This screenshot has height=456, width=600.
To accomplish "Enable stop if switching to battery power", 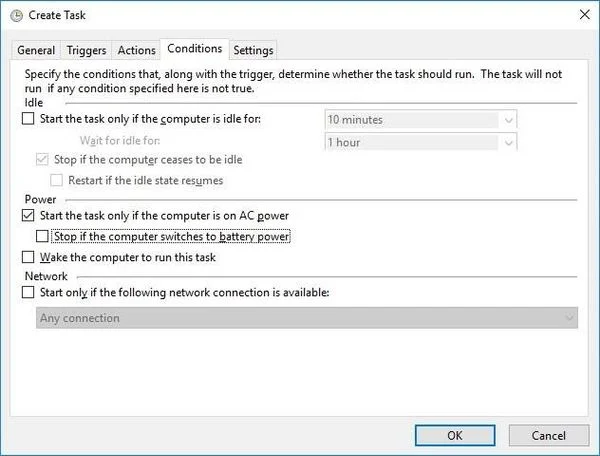I will click(41, 237).
